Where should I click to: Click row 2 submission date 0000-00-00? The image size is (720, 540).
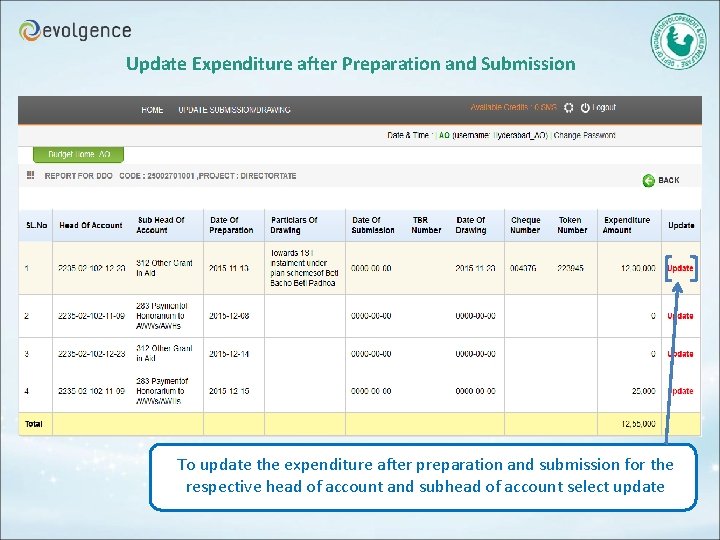coord(371,316)
